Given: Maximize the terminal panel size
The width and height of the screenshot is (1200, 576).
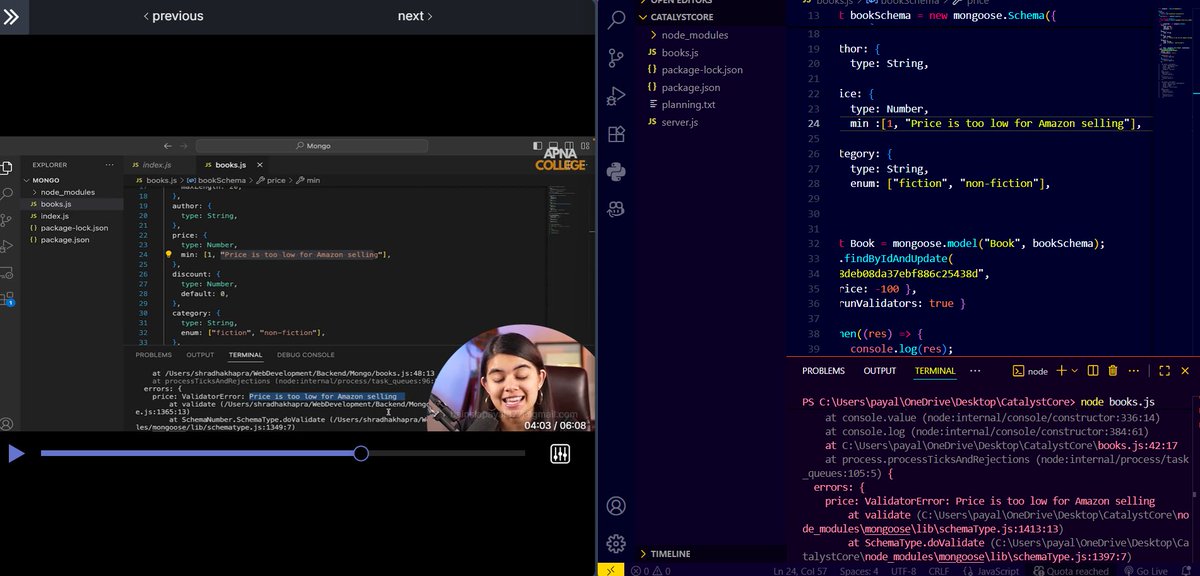Looking at the screenshot, I should [x=1164, y=371].
